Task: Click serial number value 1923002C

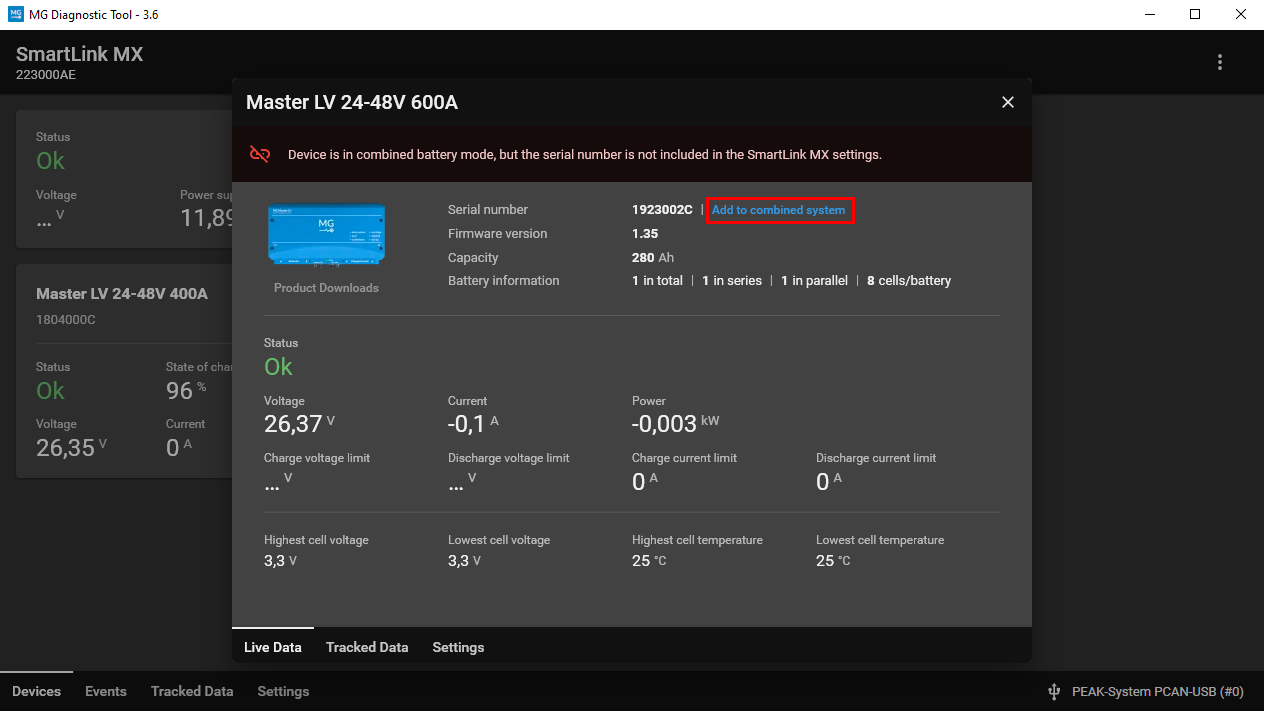Action: (662, 210)
